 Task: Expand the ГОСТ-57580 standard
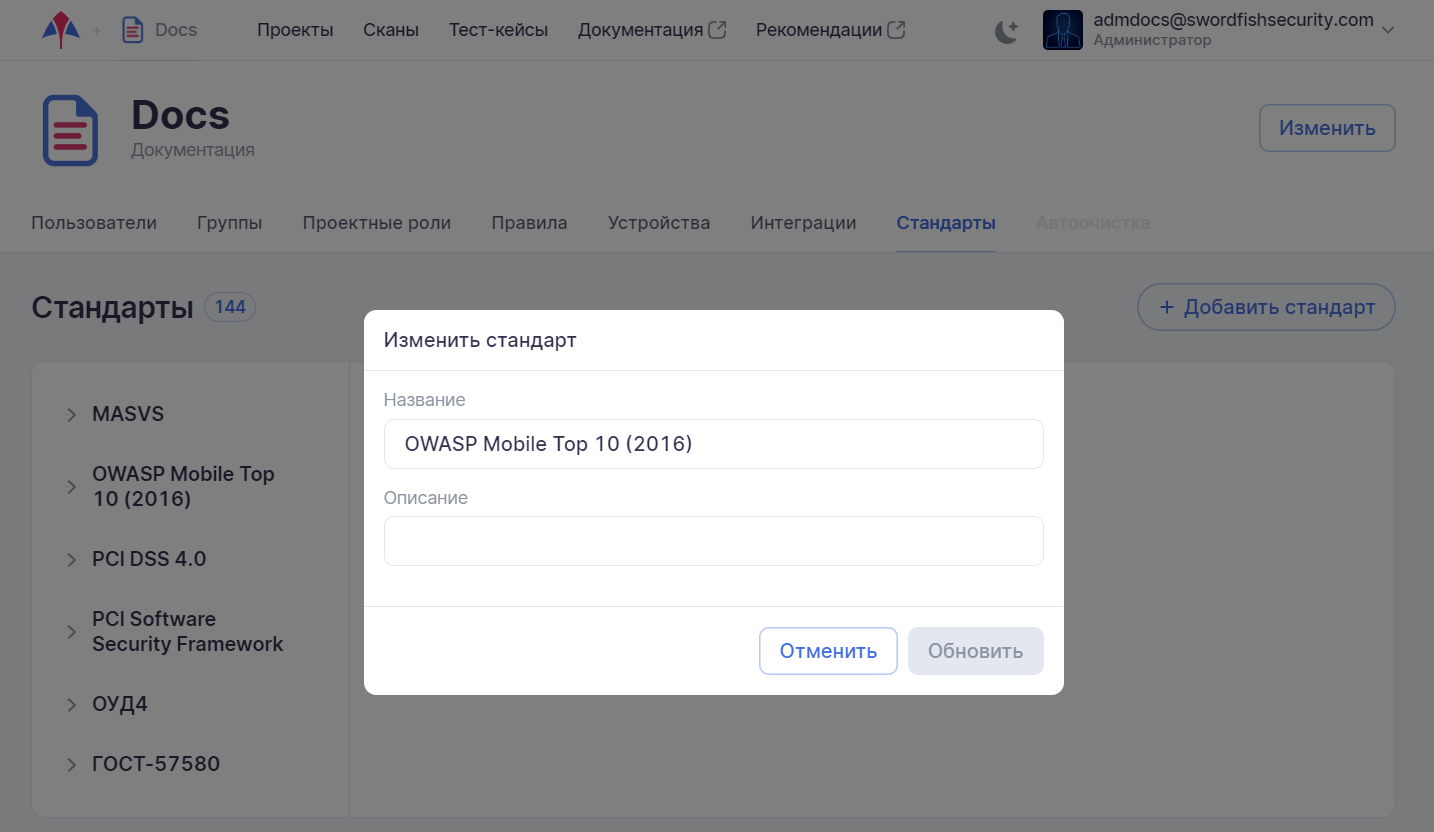(x=71, y=765)
